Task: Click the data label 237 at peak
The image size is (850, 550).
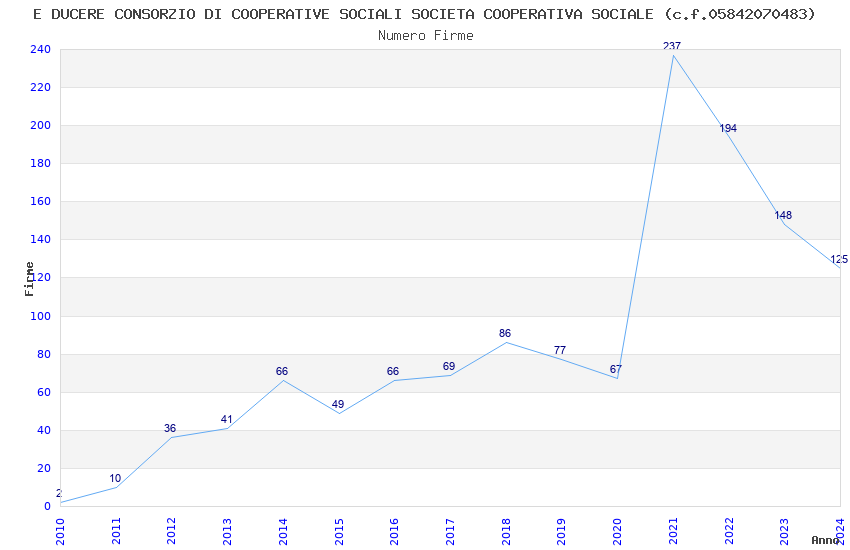Action: (672, 46)
